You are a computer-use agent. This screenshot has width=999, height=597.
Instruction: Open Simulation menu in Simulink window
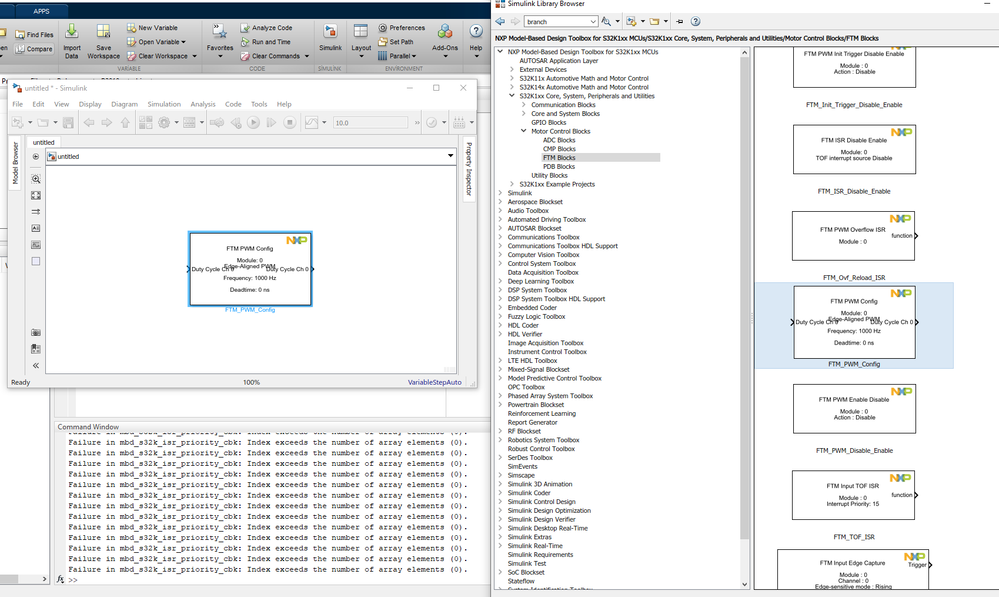tap(164, 104)
